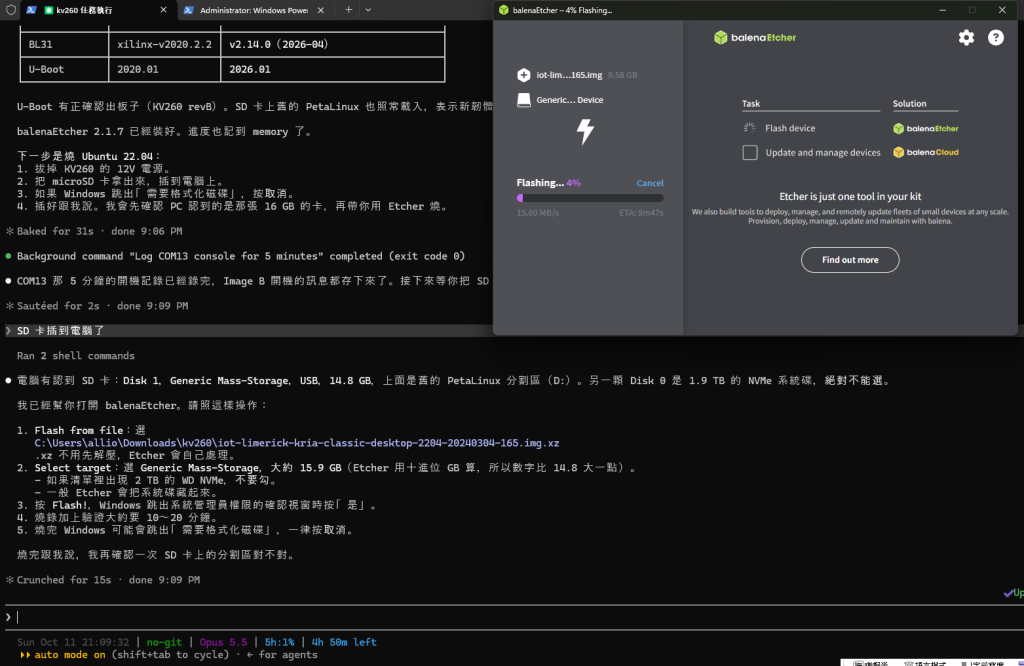This screenshot has height=666, width=1024.
Task: Cancel the flashing in balenaEtcher
Action: click(x=650, y=183)
